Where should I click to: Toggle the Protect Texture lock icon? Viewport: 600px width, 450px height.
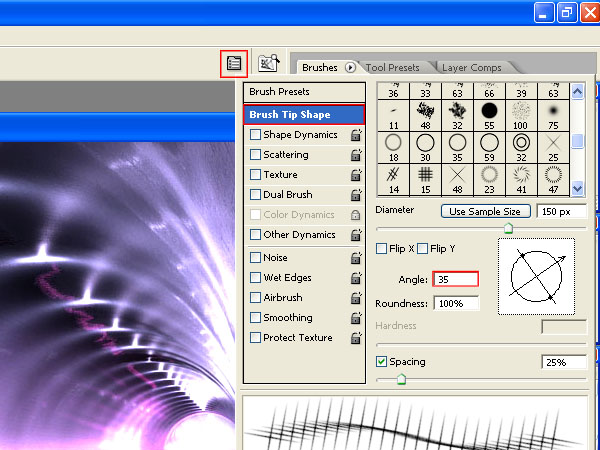356,338
